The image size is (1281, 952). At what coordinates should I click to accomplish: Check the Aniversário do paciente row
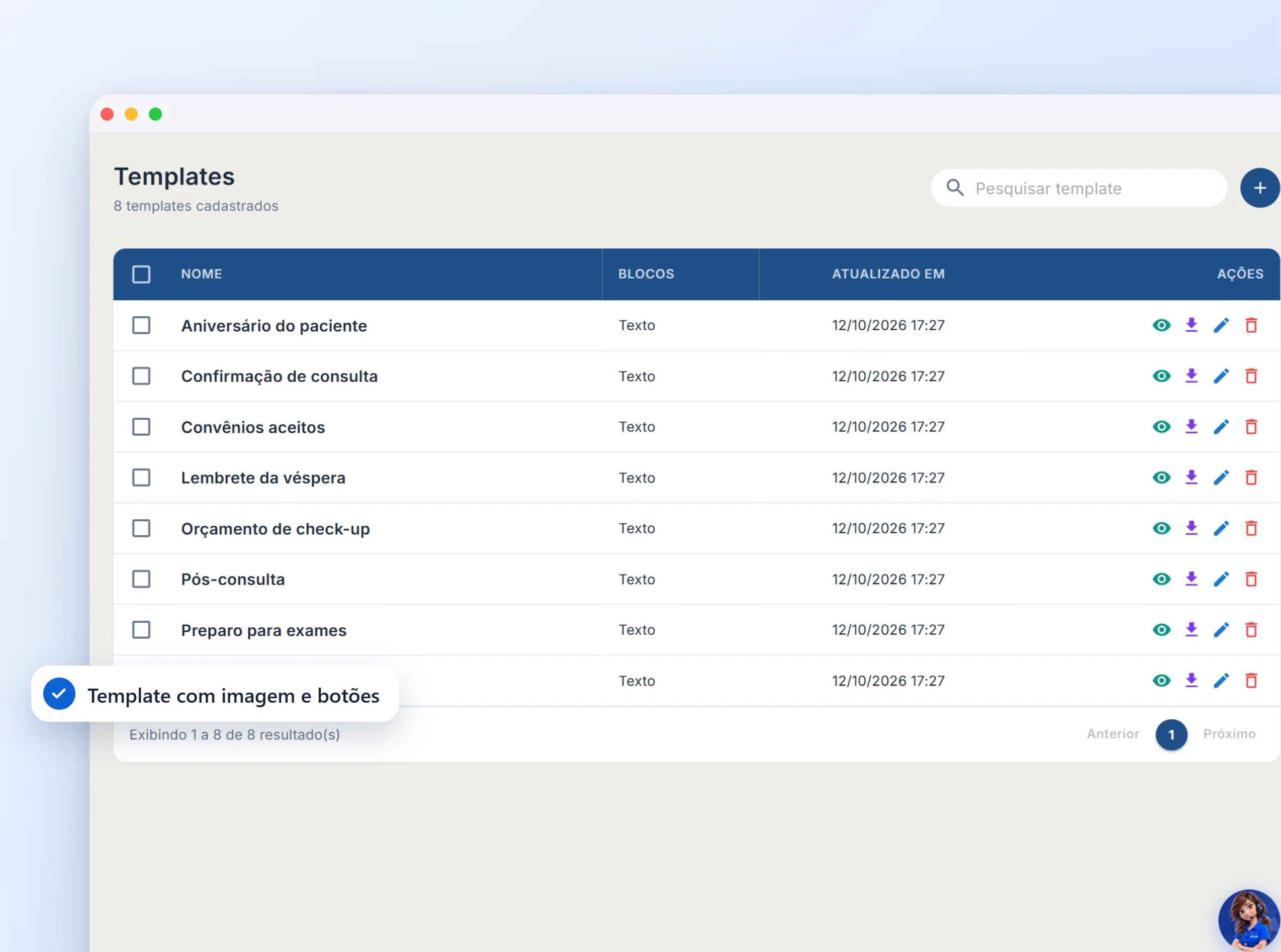141,325
